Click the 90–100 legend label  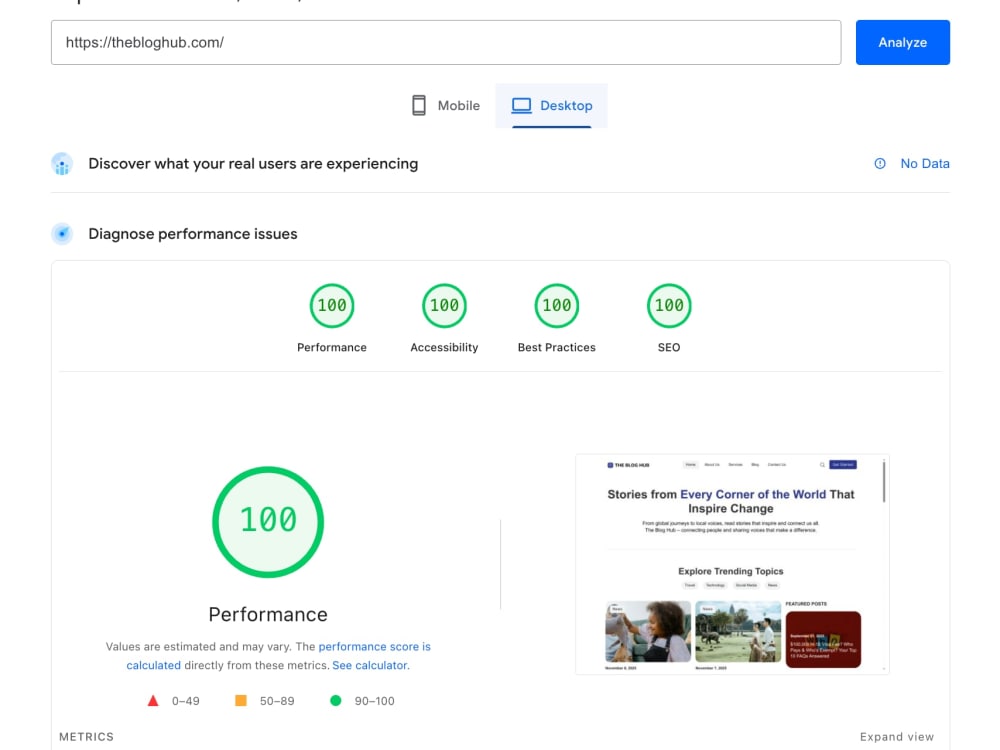[x=374, y=701]
